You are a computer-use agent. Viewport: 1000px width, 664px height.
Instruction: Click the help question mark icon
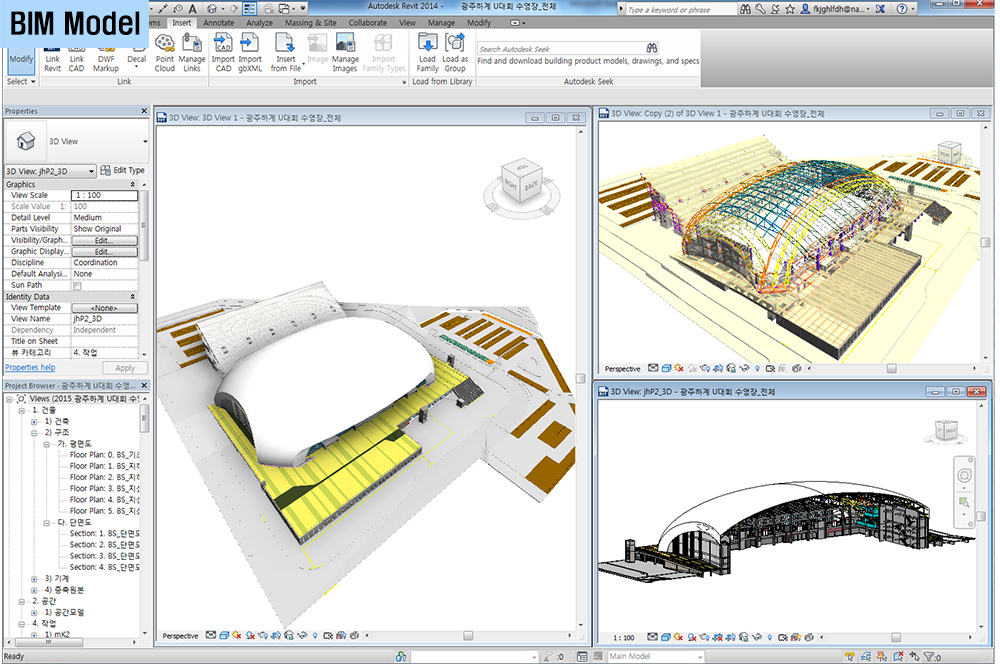coord(902,9)
